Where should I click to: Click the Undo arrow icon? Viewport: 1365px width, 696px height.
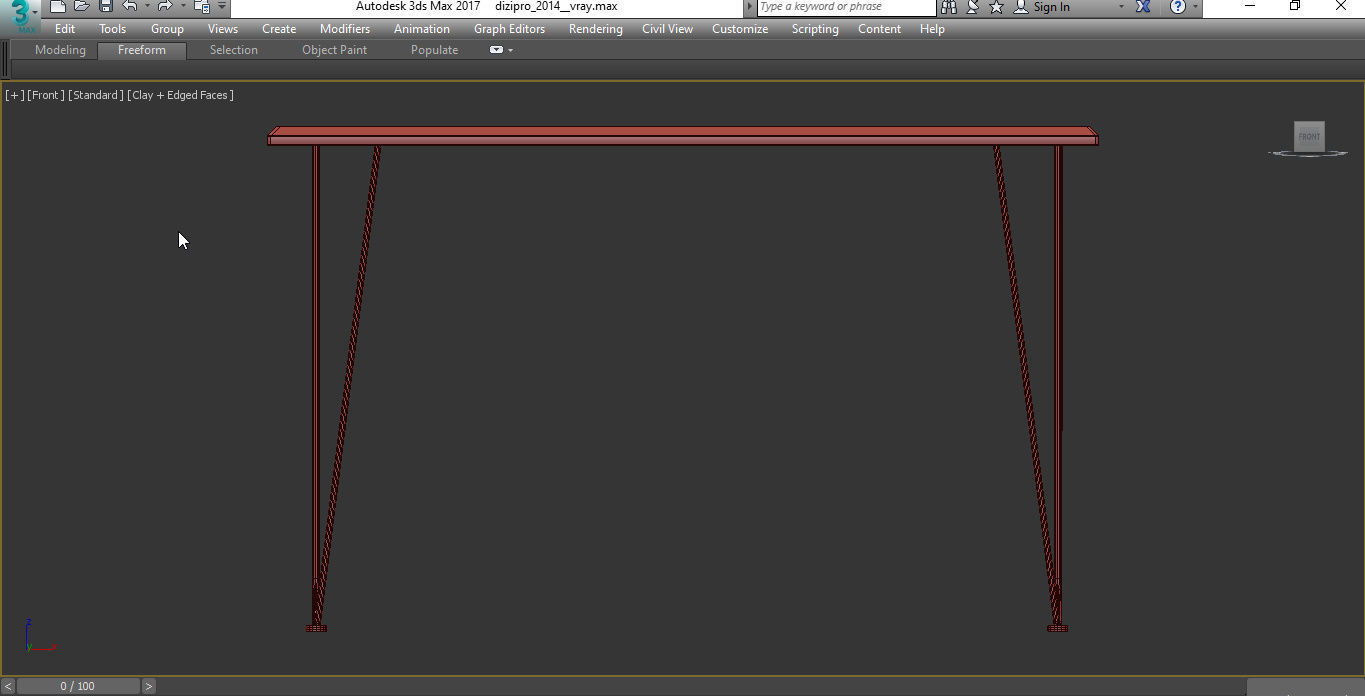pos(130,7)
